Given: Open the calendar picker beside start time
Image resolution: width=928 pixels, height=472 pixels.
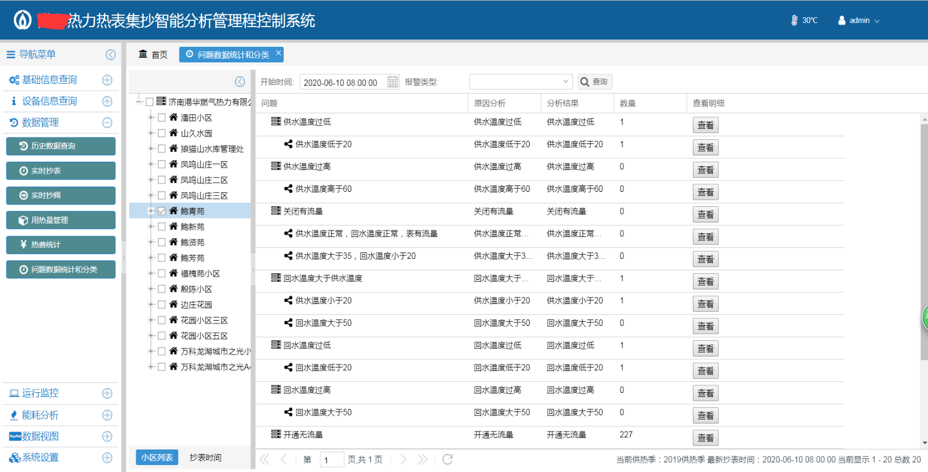Looking at the screenshot, I should point(392,82).
